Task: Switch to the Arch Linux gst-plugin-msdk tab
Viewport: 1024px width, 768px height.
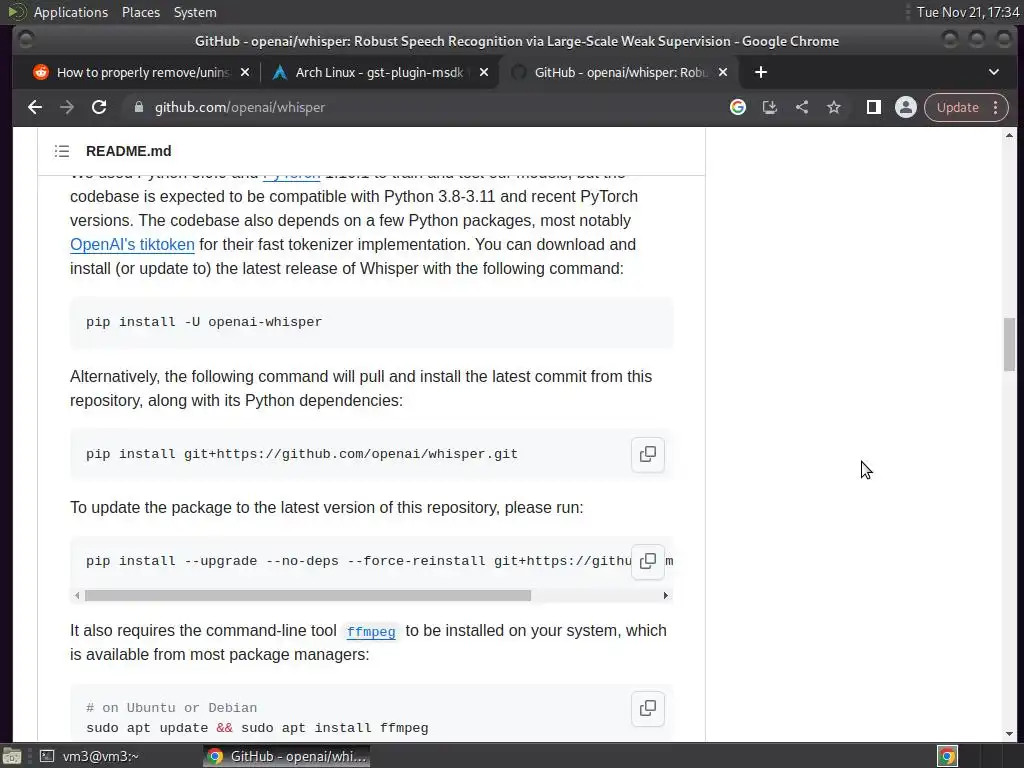Action: coord(379,72)
